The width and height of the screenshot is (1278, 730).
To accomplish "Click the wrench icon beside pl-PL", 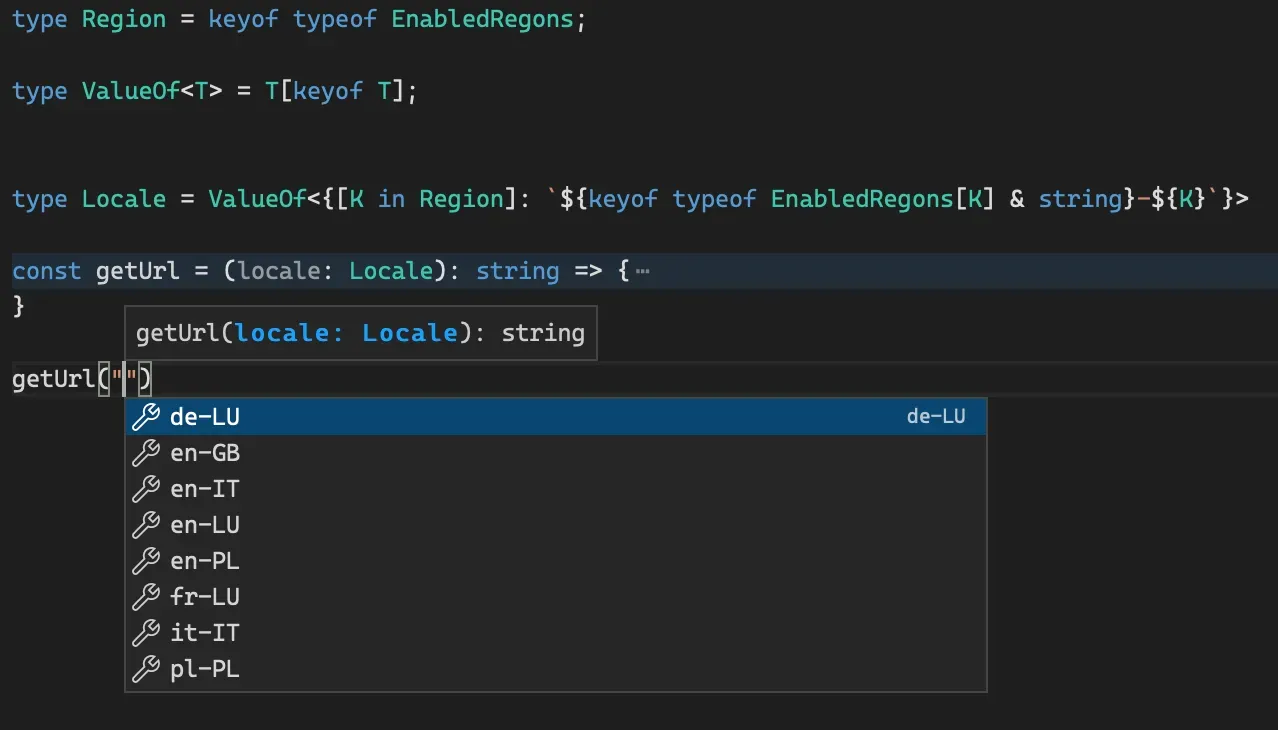I will click(146, 669).
